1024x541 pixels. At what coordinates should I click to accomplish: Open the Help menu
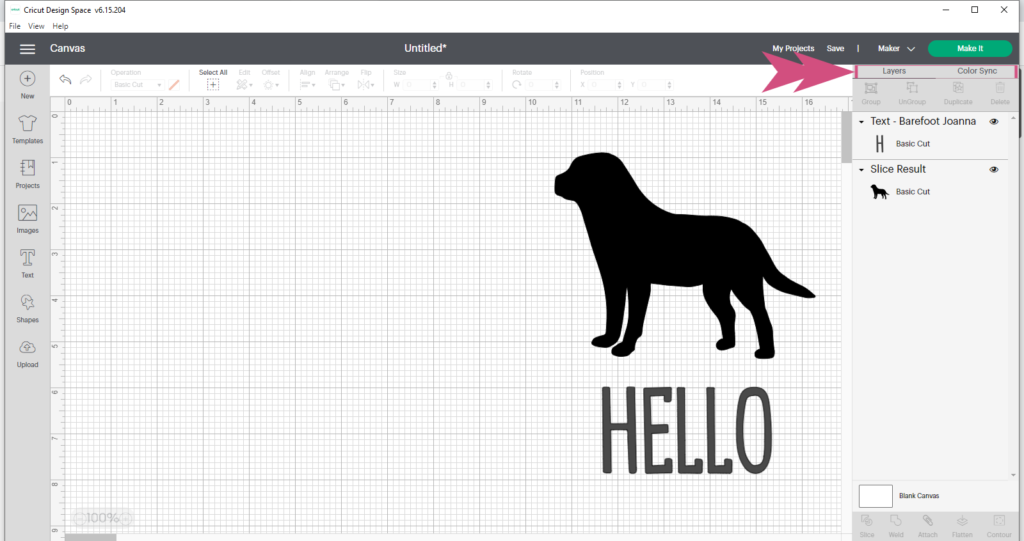(x=60, y=26)
